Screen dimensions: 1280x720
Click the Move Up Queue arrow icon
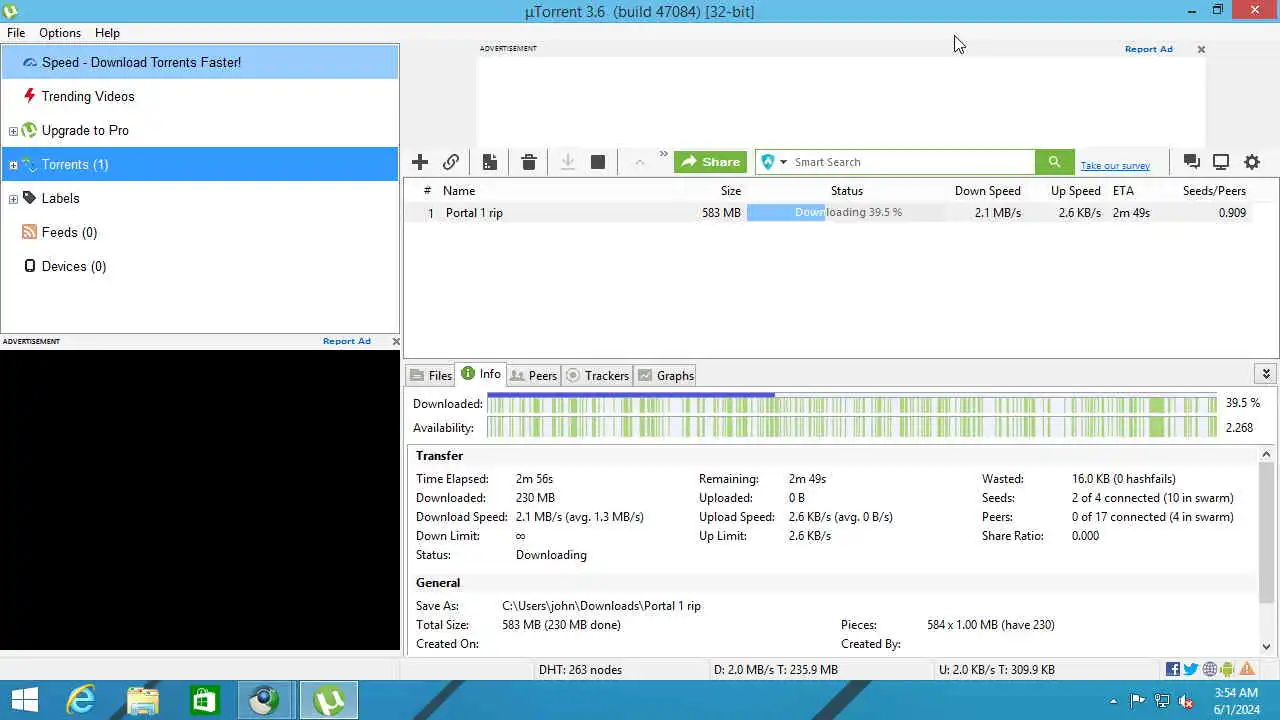click(x=639, y=162)
